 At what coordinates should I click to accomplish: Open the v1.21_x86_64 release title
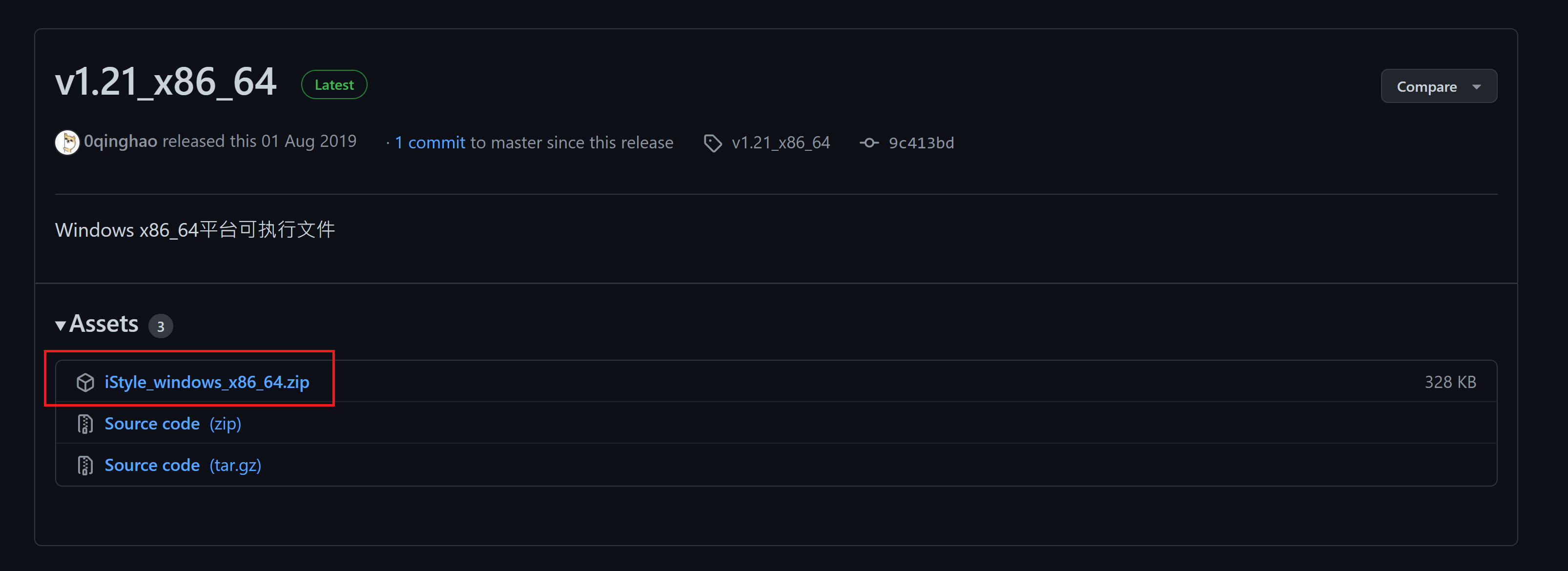165,82
